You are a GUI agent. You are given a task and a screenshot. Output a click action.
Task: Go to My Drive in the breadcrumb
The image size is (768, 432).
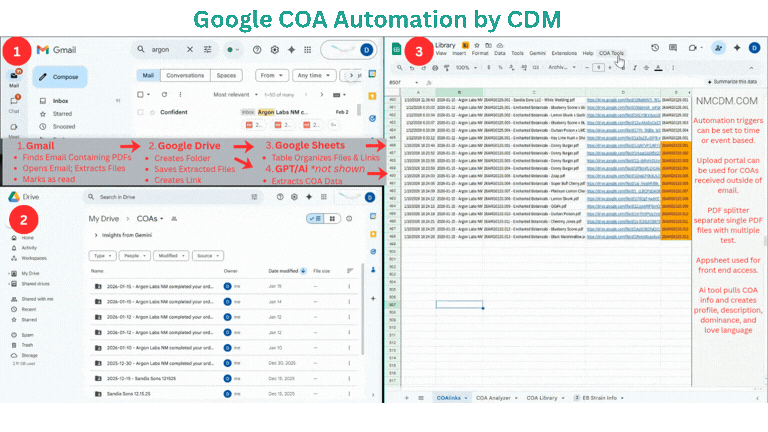point(104,218)
